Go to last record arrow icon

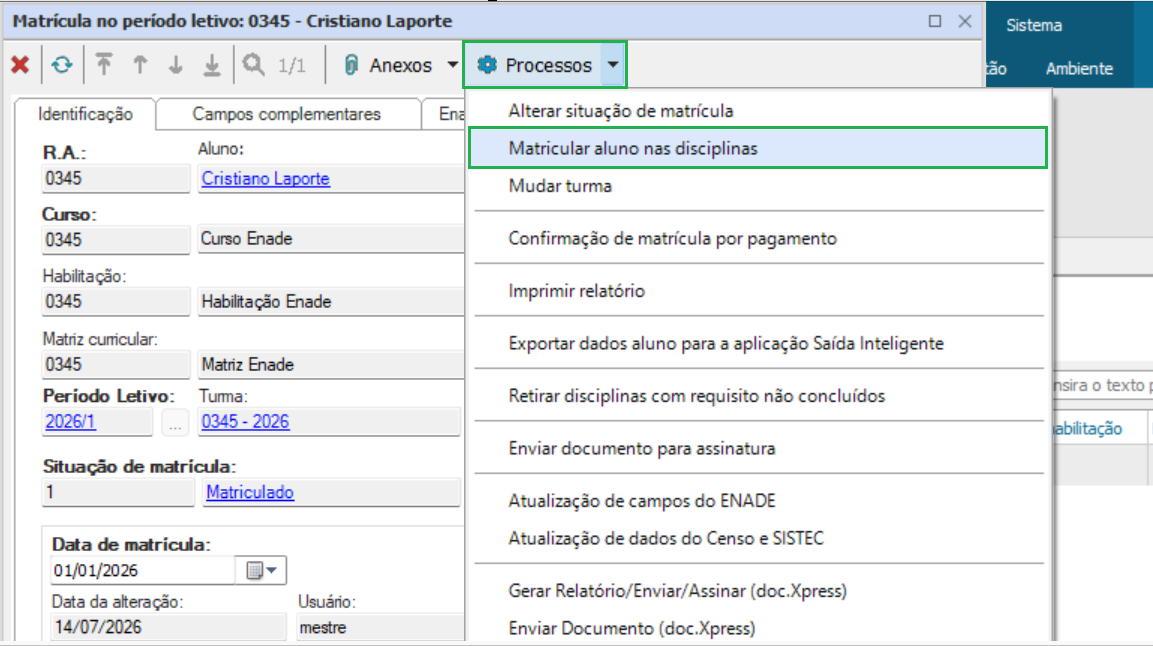212,65
